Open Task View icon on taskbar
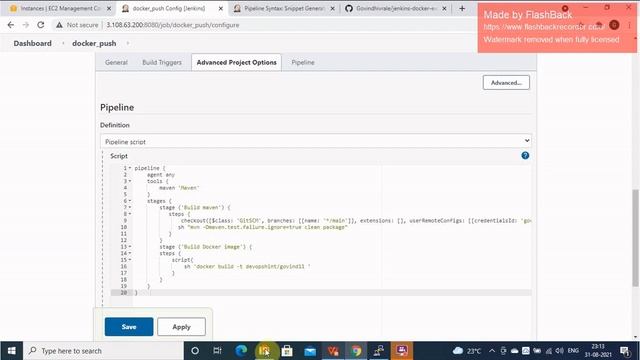The height and width of the screenshot is (360, 640). 218,351
